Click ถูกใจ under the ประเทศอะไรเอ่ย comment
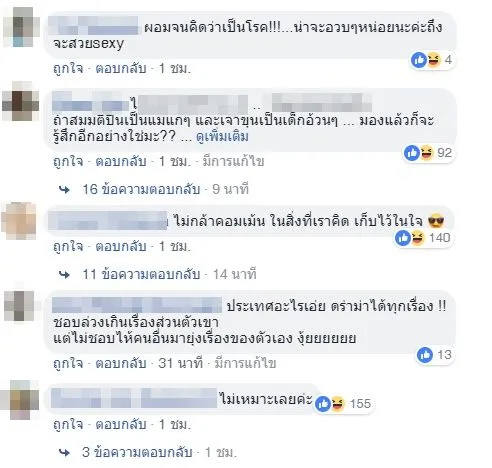This screenshot has height=468, width=492. pos(68,363)
